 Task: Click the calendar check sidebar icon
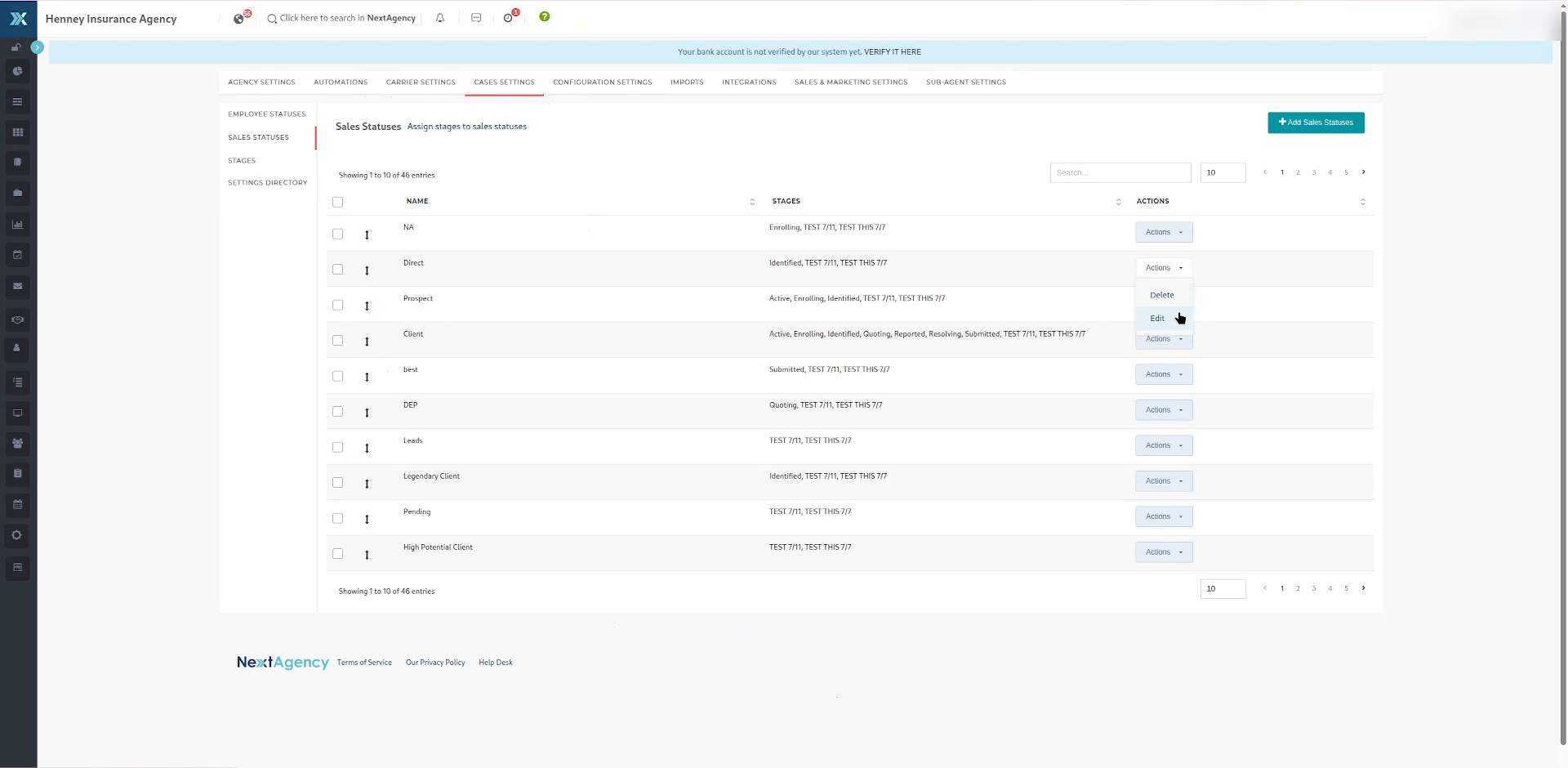click(x=17, y=255)
